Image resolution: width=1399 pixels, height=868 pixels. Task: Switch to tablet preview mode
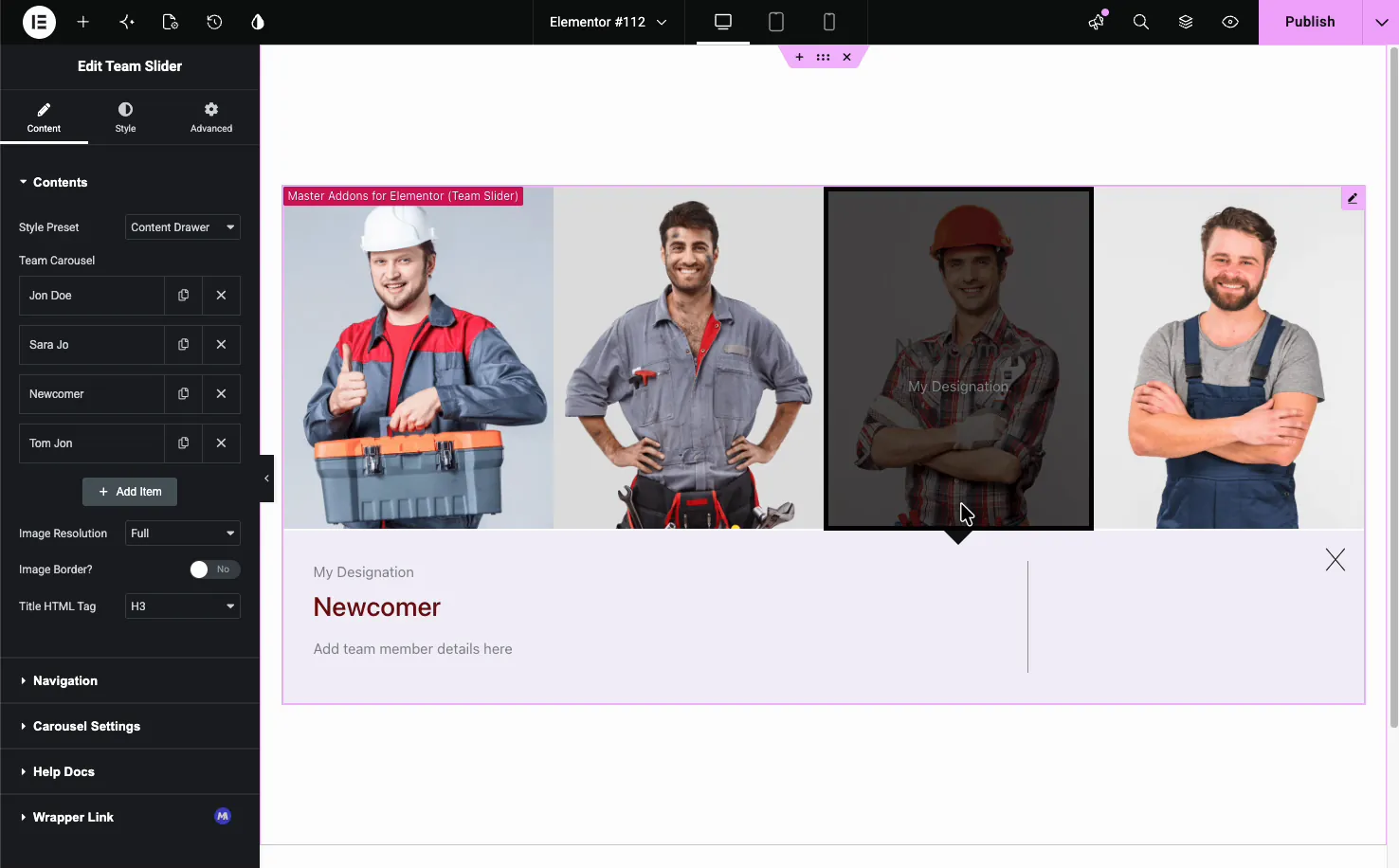[776, 22]
